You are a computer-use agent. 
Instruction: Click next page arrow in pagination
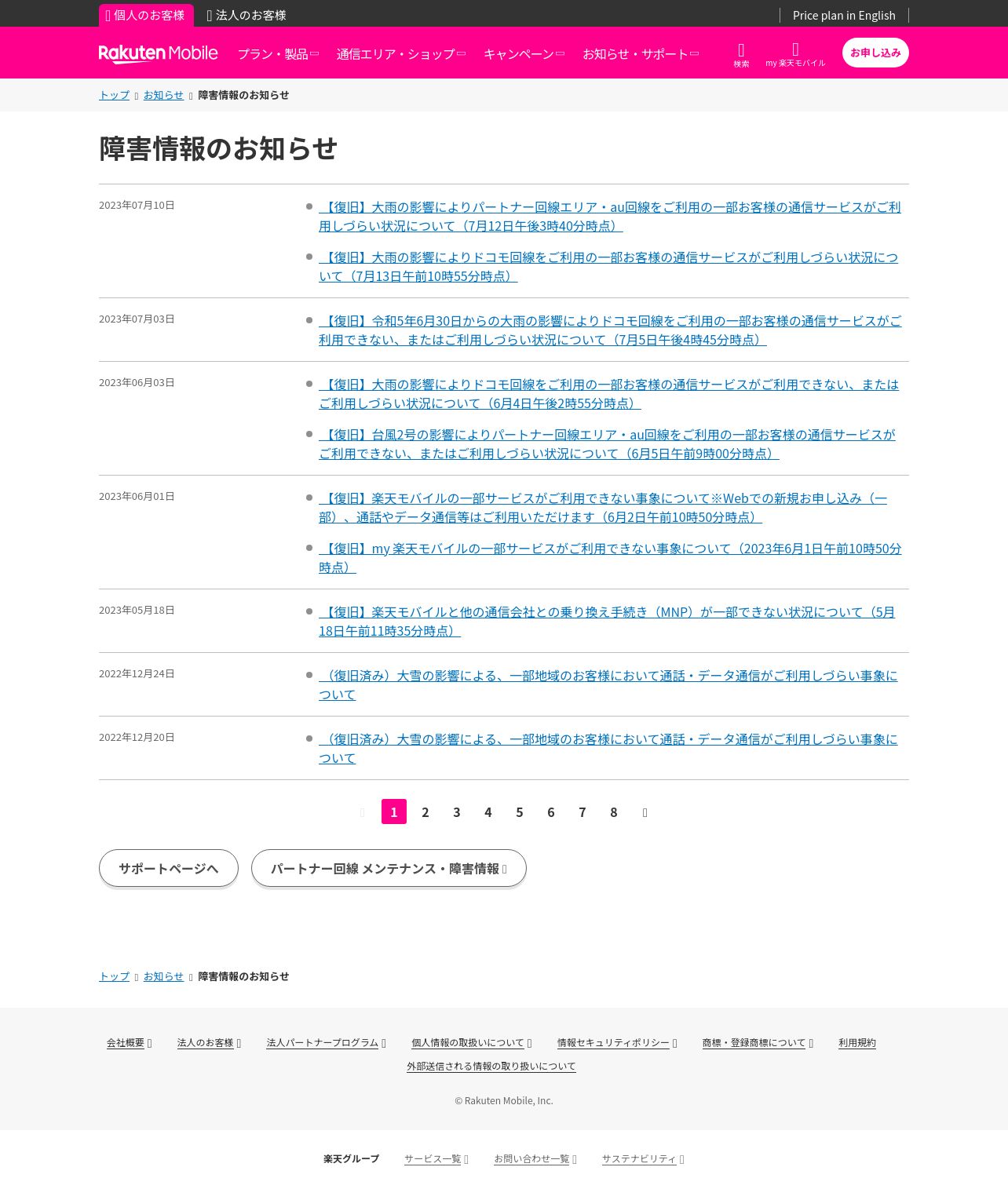(645, 812)
